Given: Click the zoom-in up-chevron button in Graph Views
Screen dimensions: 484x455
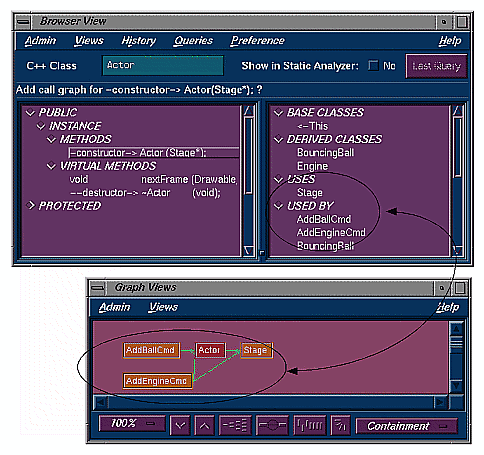Looking at the screenshot, I should (204, 425).
